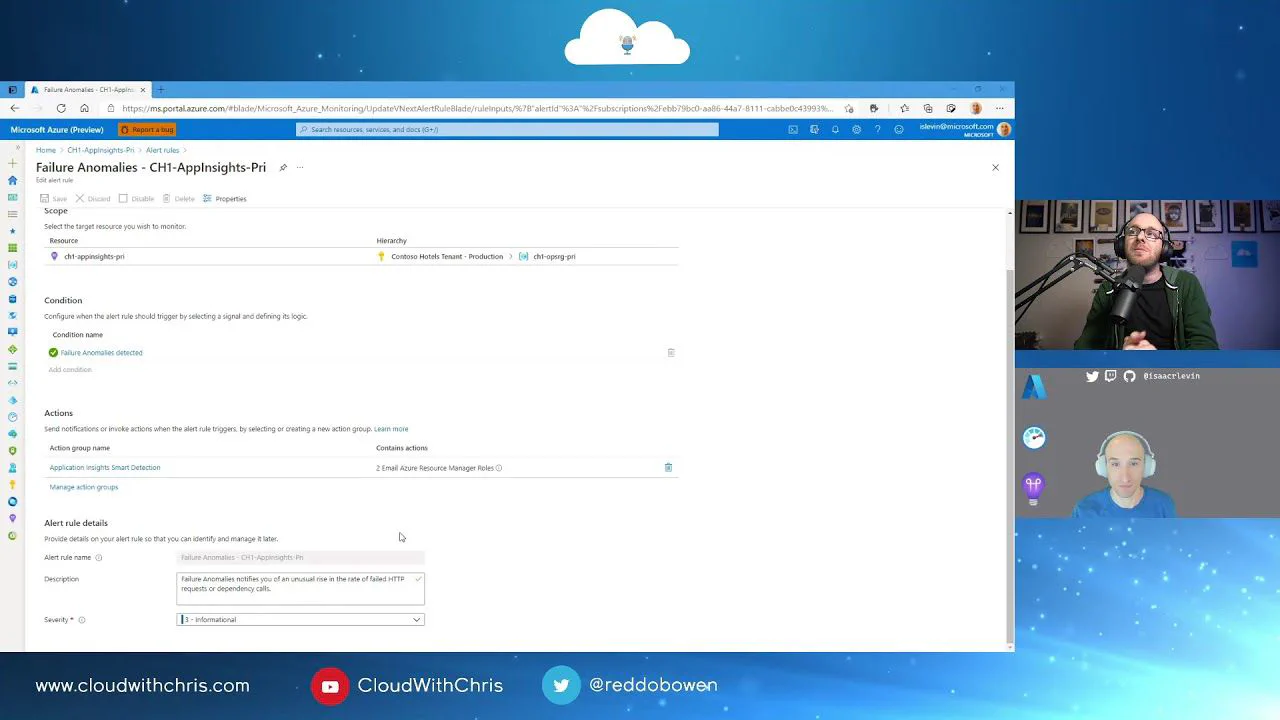This screenshot has height=720, width=1280.
Task: Expand the ellipsis menu beside the alert title
Action: tap(299, 167)
